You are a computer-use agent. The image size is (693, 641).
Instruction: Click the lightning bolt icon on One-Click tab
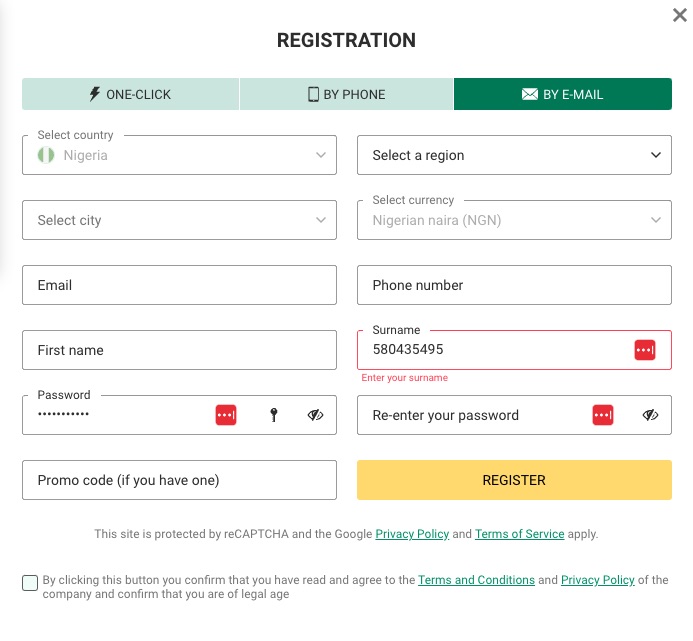(x=95, y=94)
